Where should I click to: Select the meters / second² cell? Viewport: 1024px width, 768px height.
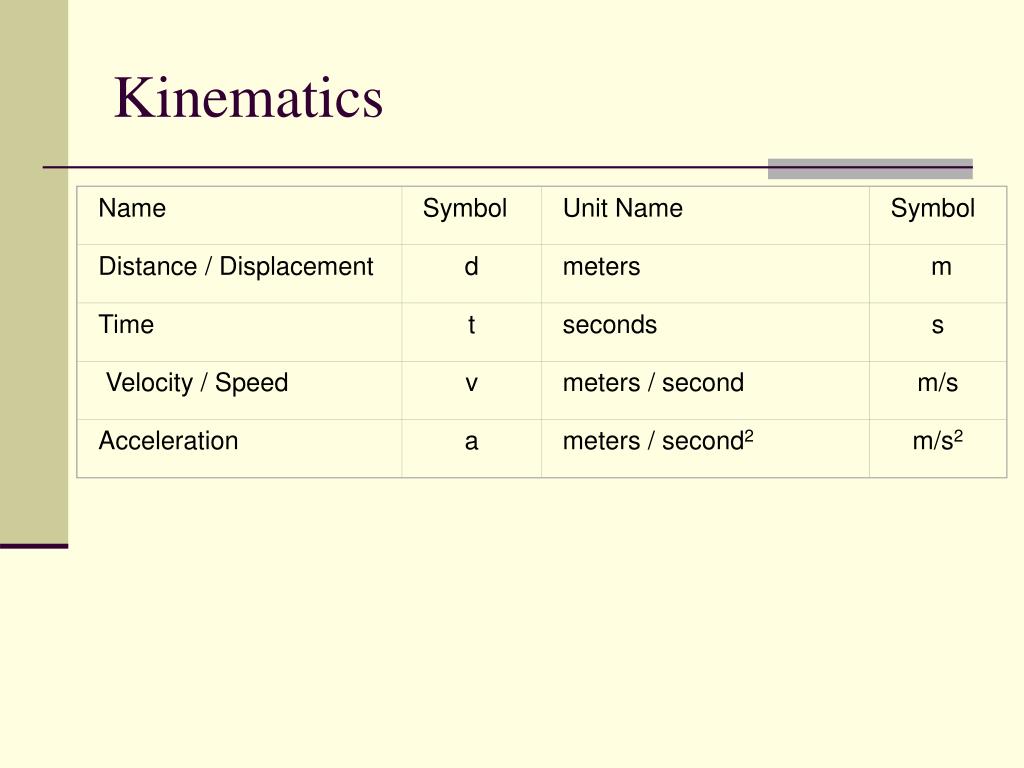[657, 441]
